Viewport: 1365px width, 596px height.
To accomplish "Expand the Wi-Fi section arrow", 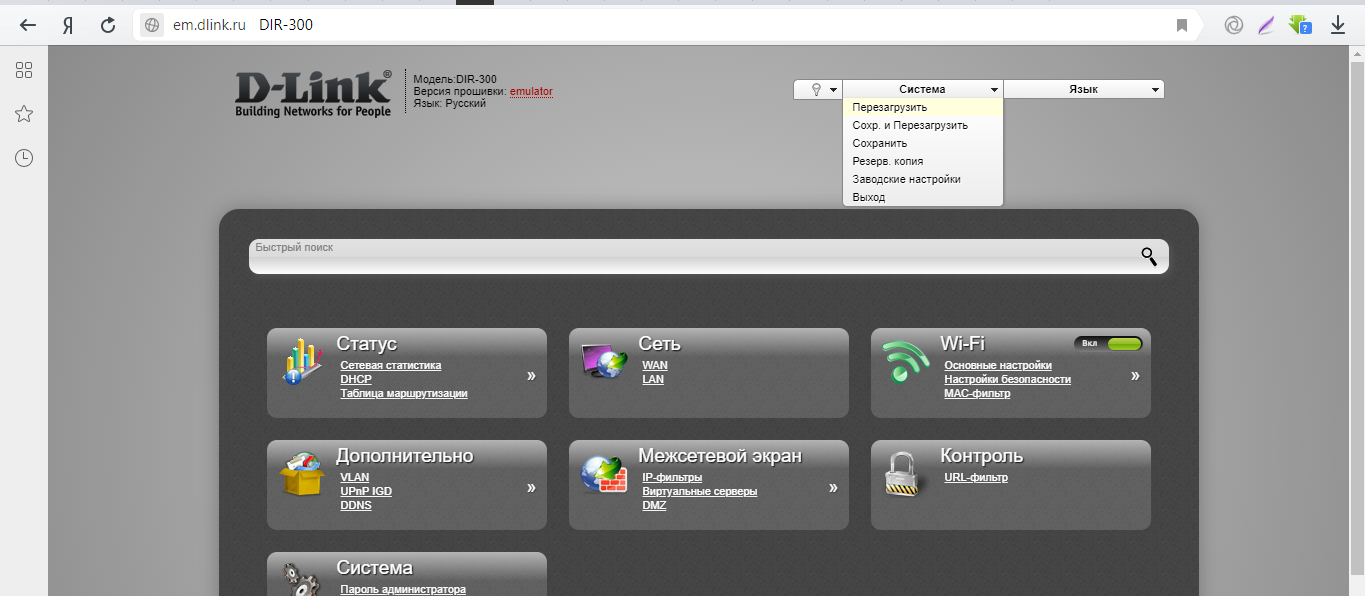I will (1135, 375).
